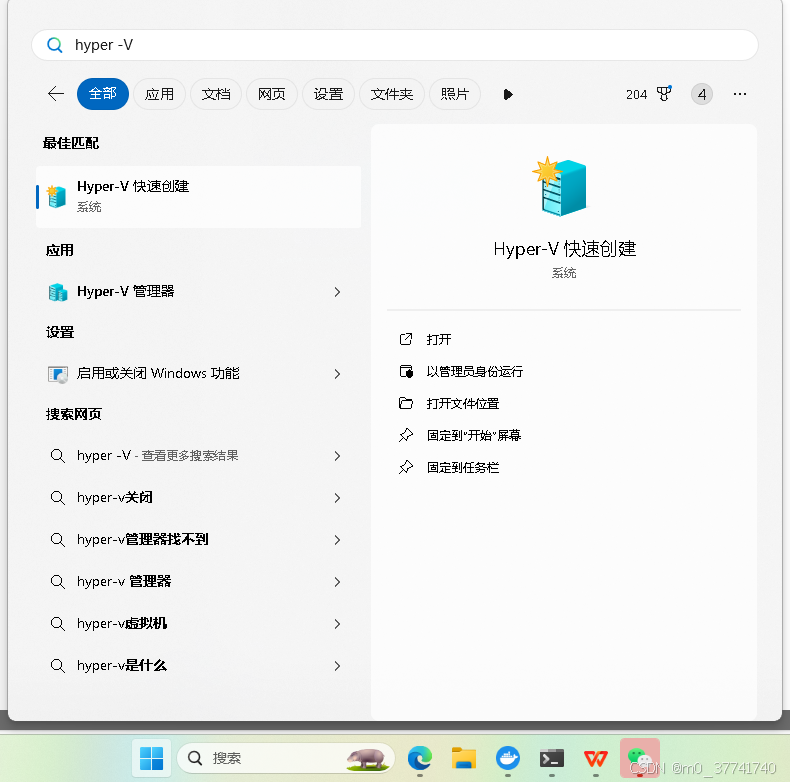Viewport: 790px width, 782px height.
Task: Click the Windows 功能 settings icon
Action: pyautogui.click(x=57, y=374)
